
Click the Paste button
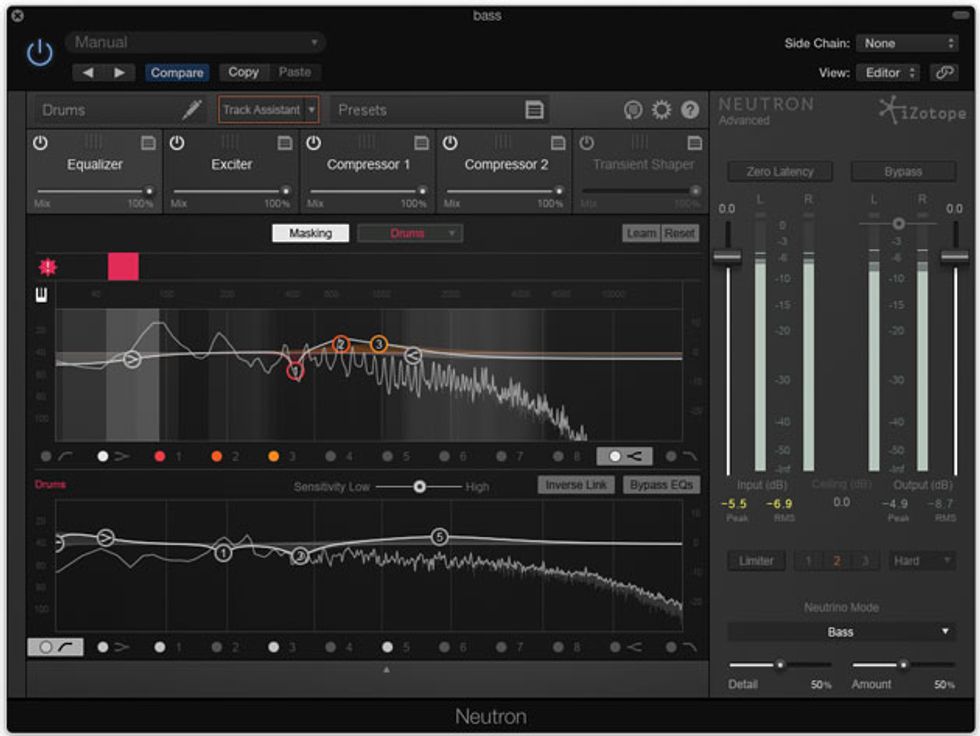click(x=294, y=72)
